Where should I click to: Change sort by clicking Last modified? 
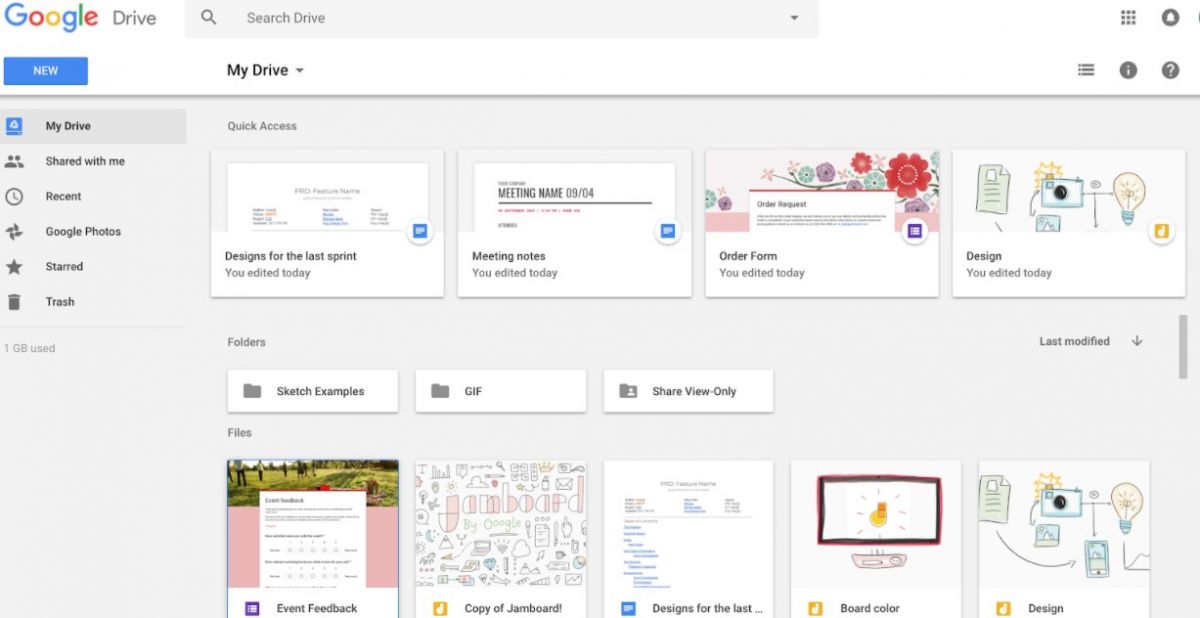pyautogui.click(x=1074, y=341)
